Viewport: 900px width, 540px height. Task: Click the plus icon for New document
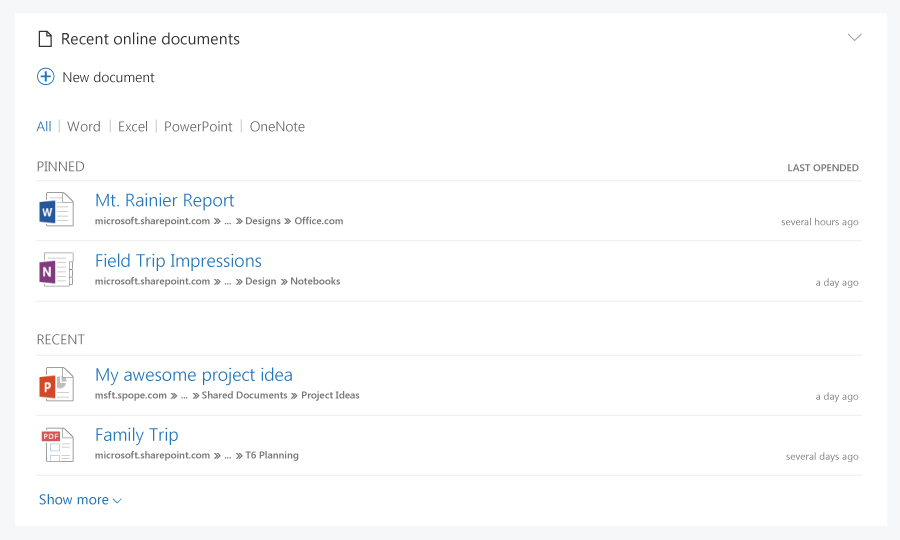pos(45,77)
